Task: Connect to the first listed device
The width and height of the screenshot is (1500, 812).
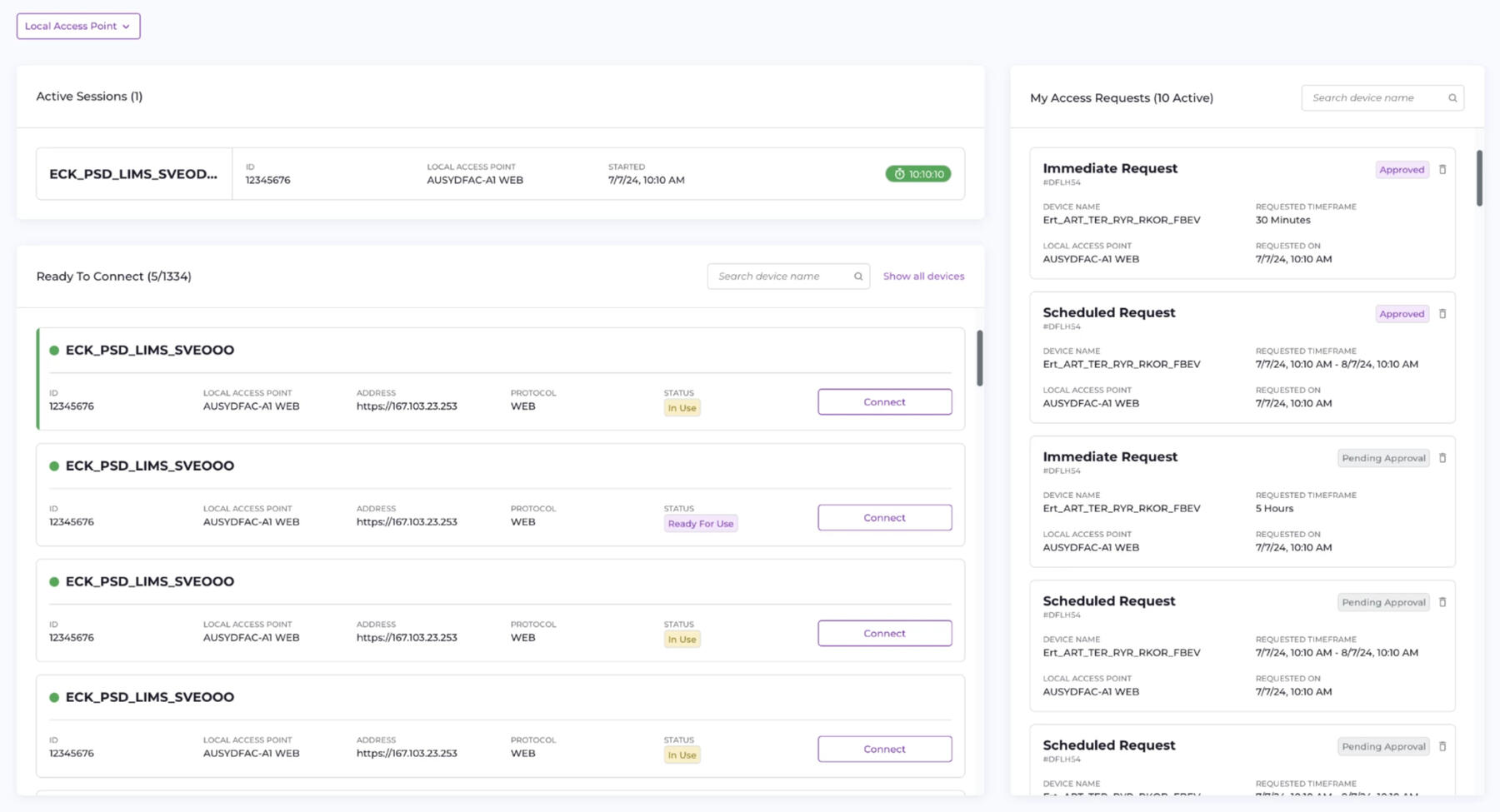Action: [x=884, y=401]
